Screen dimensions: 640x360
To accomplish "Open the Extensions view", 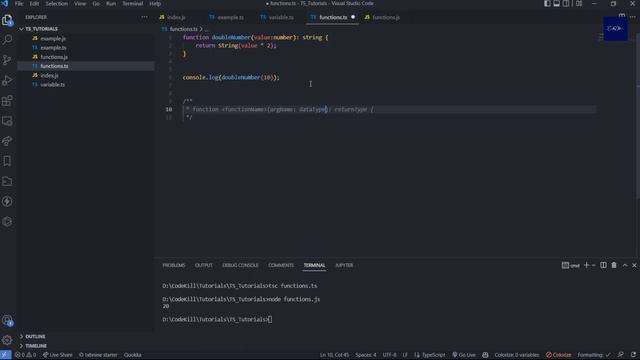I will click(7, 101).
